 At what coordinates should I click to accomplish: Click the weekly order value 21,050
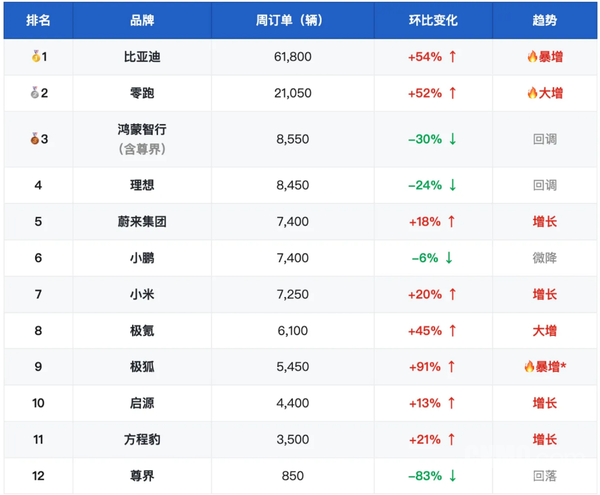click(x=293, y=93)
